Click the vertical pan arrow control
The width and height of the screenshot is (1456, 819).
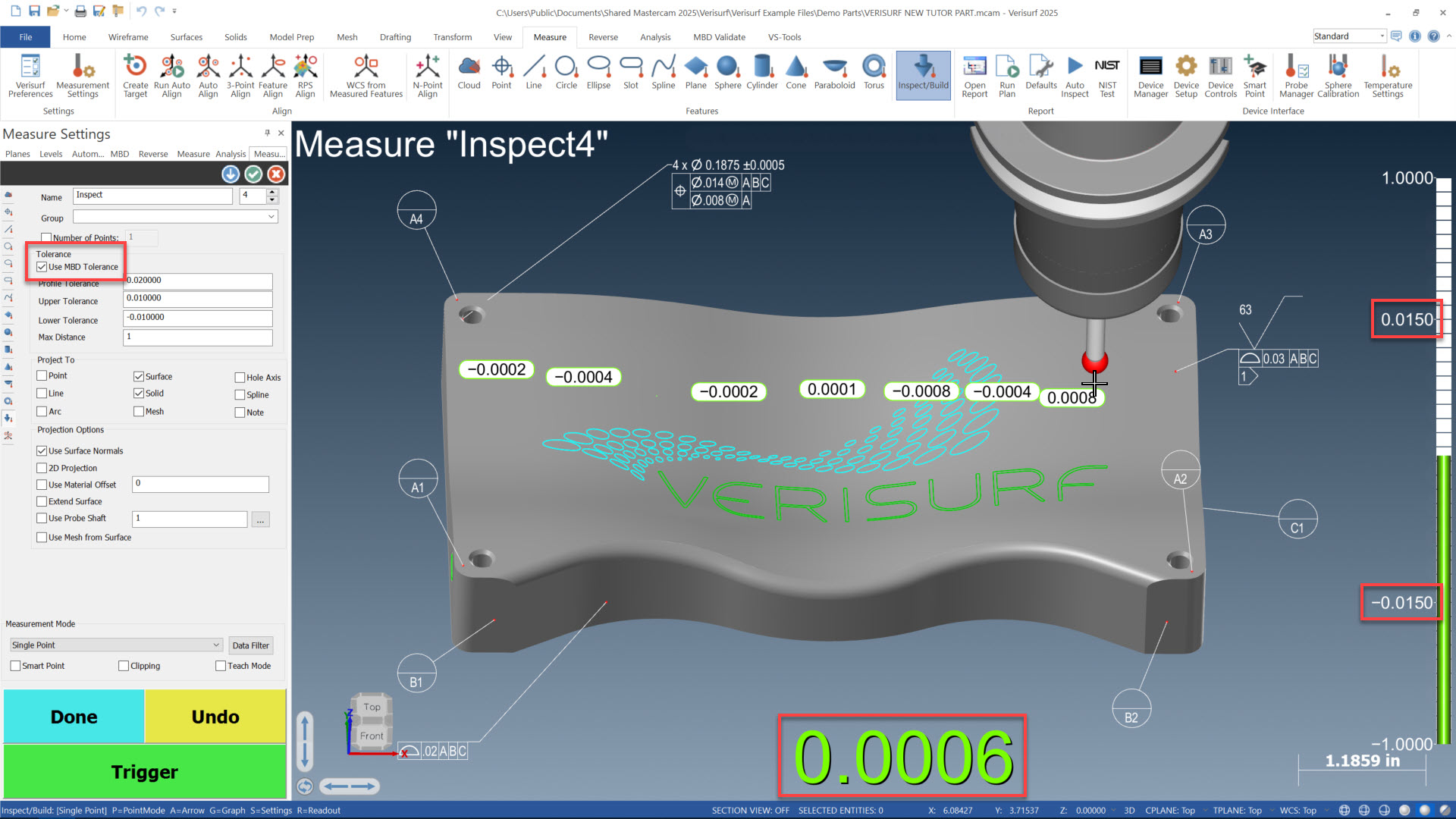(x=305, y=741)
